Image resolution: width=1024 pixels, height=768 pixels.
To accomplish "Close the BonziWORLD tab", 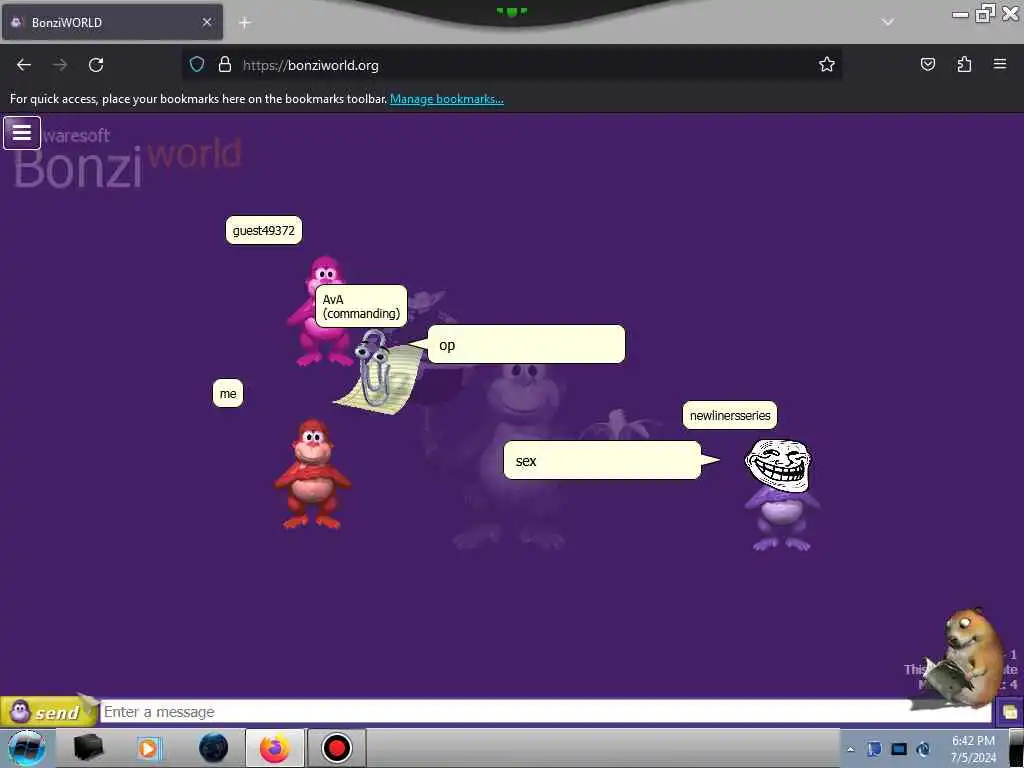I will click(x=207, y=22).
